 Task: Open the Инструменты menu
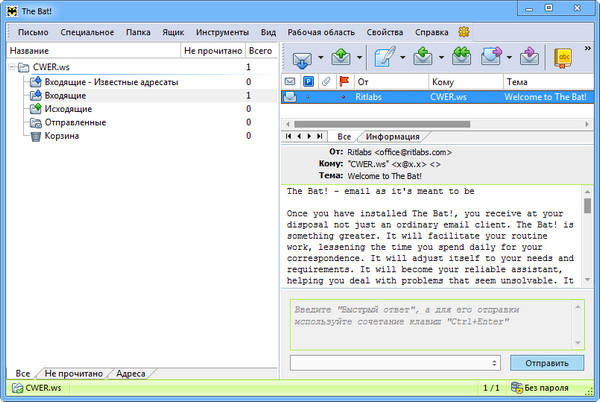224,33
